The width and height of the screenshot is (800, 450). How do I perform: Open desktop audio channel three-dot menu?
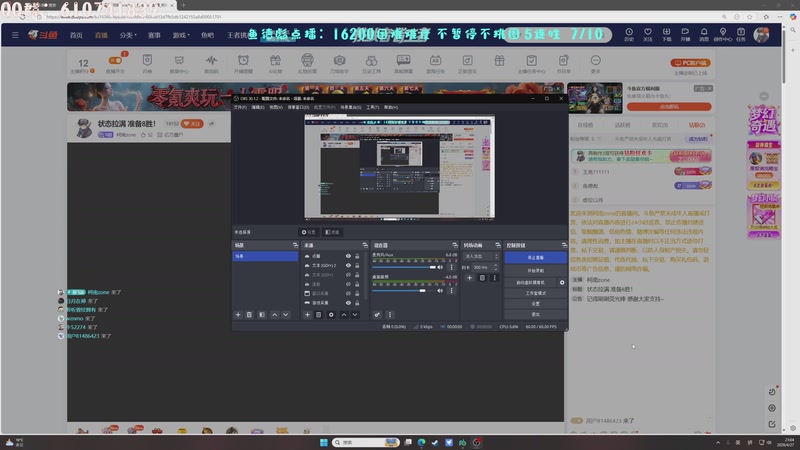point(451,291)
